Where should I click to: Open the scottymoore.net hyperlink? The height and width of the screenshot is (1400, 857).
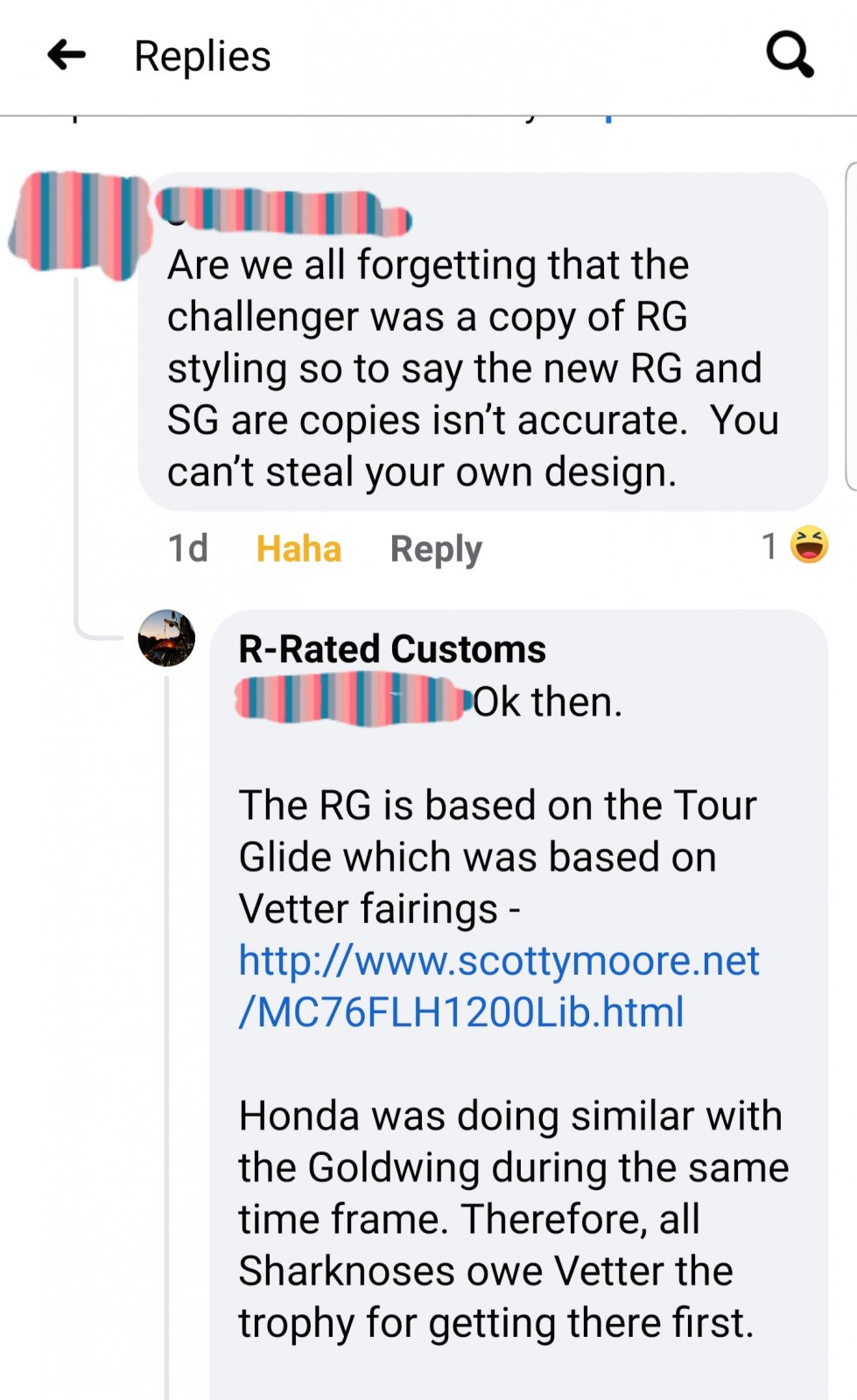[x=498, y=986]
